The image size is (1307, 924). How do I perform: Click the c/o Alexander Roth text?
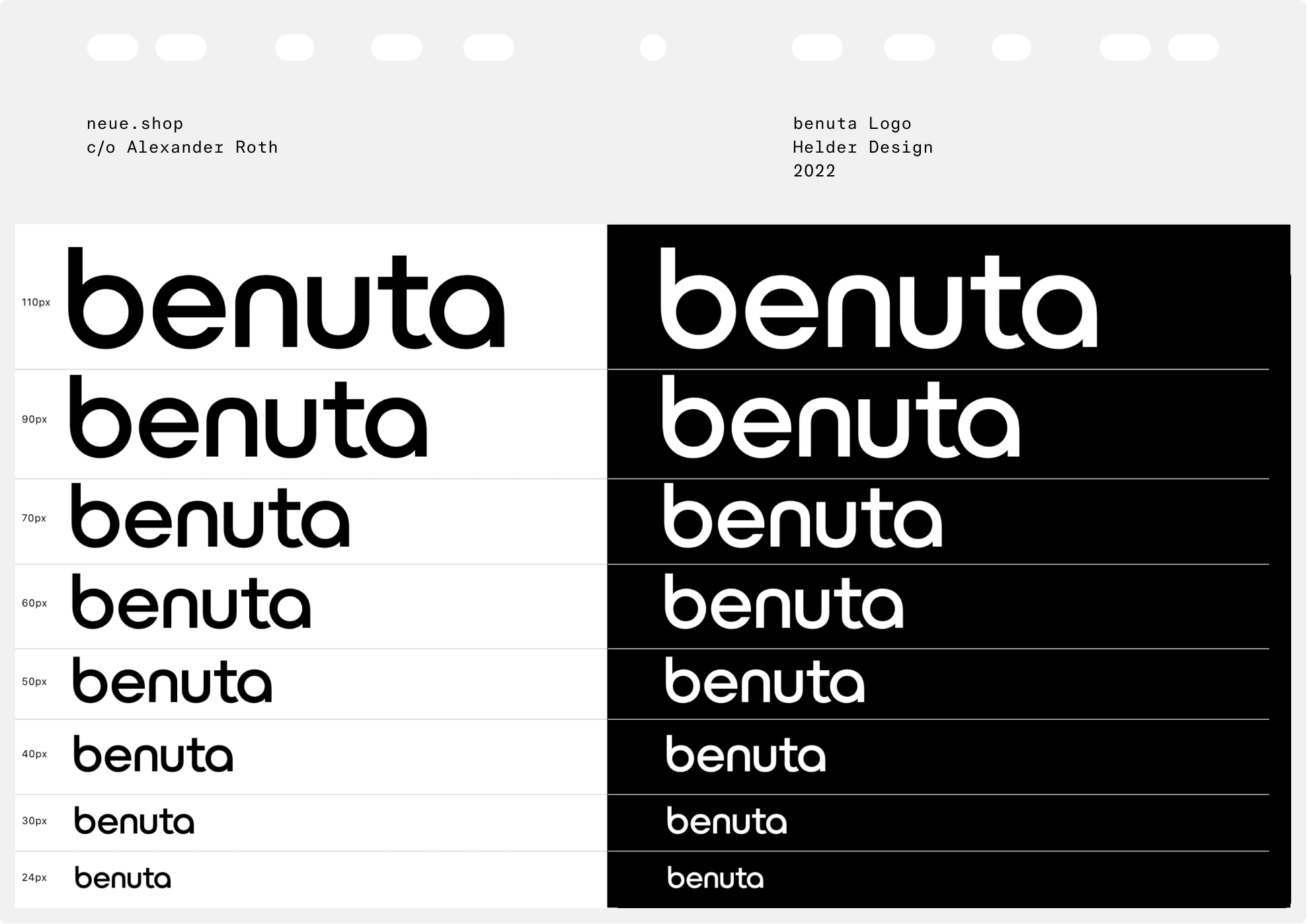[x=182, y=147]
